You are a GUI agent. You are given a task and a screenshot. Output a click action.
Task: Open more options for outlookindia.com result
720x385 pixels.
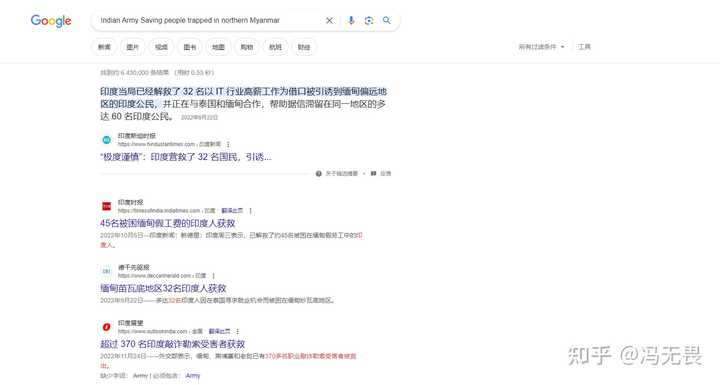237,331
